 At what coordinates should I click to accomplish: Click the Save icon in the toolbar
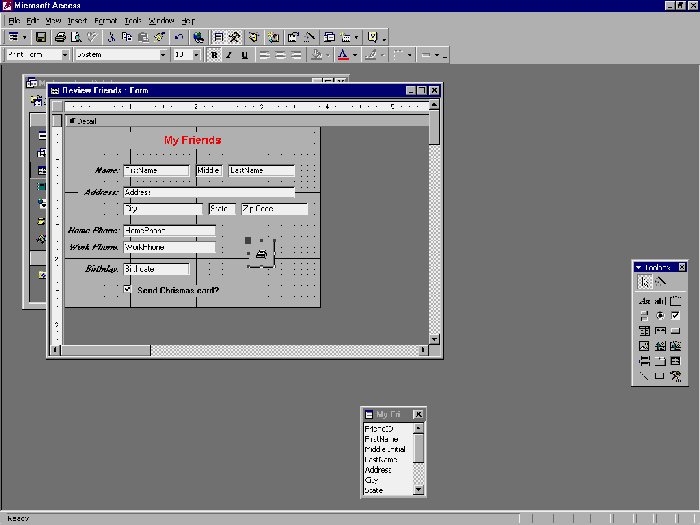[x=41, y=37]
